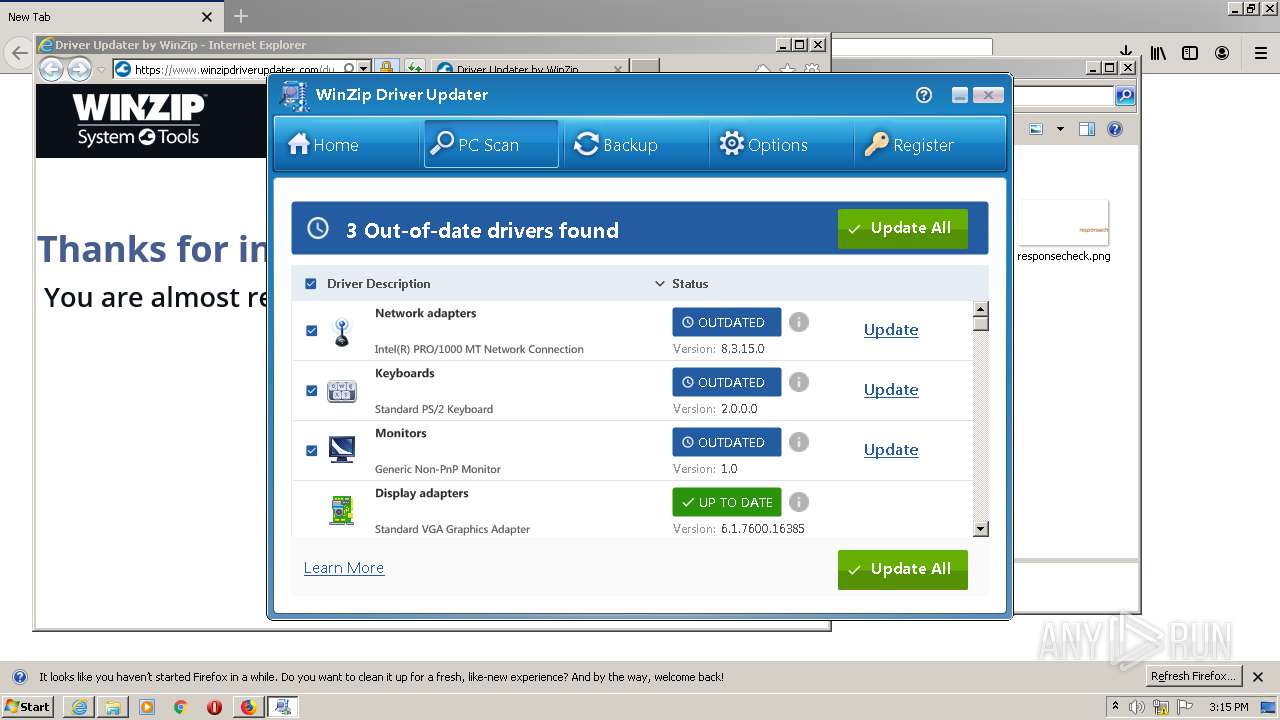Click the help icon in explorer window toolbar
Image resolution: width=1280 pixels, height=720 pixels.
(1115, 129)
